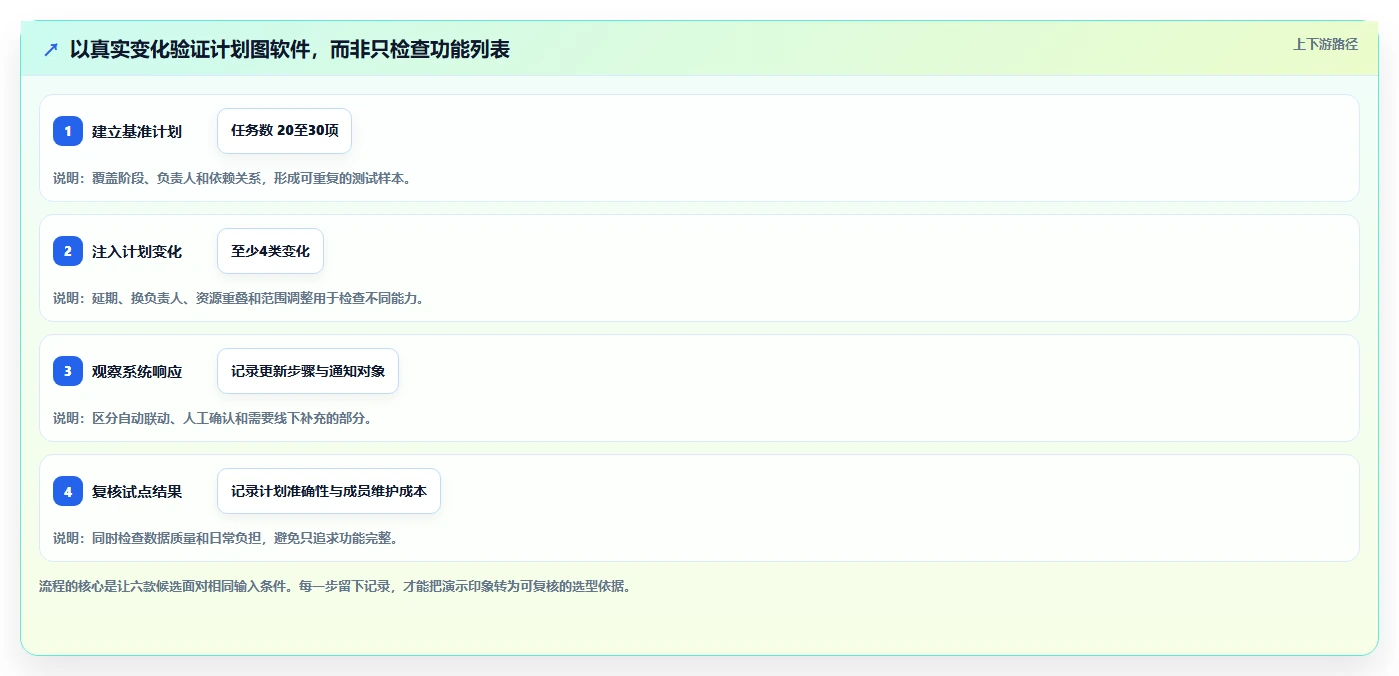Click the note 区分自动联动、人工确认
This screenshot has width=1399, height=676.
point(213,419)
